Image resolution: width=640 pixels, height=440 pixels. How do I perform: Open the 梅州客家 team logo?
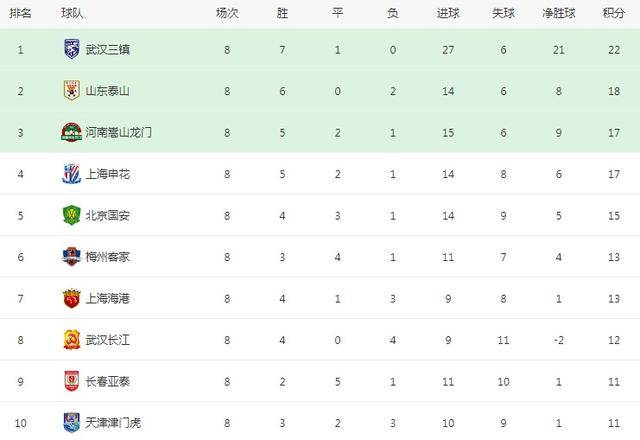[x=71, y=257]
